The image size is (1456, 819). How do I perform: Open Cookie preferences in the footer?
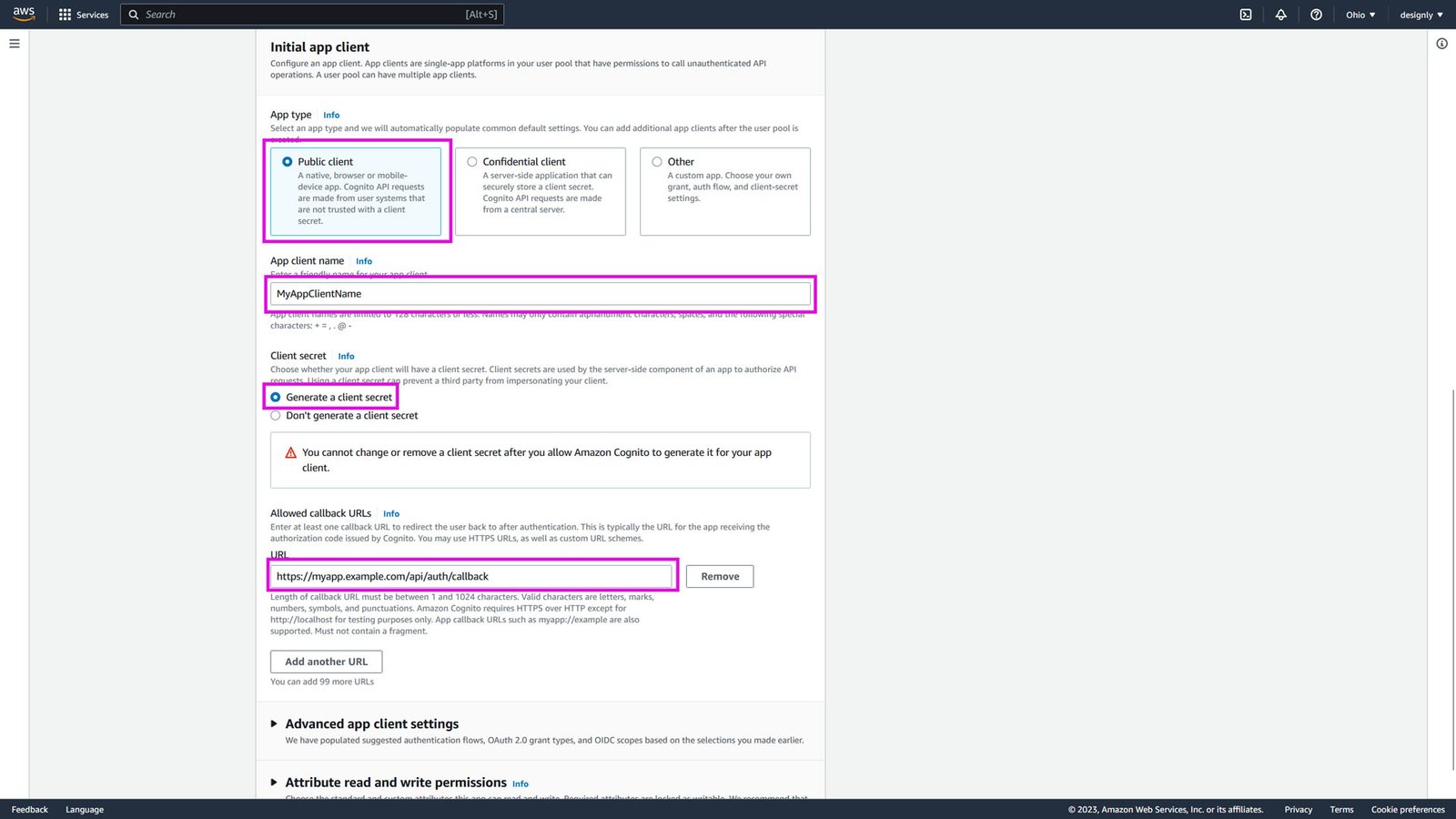1408,809
